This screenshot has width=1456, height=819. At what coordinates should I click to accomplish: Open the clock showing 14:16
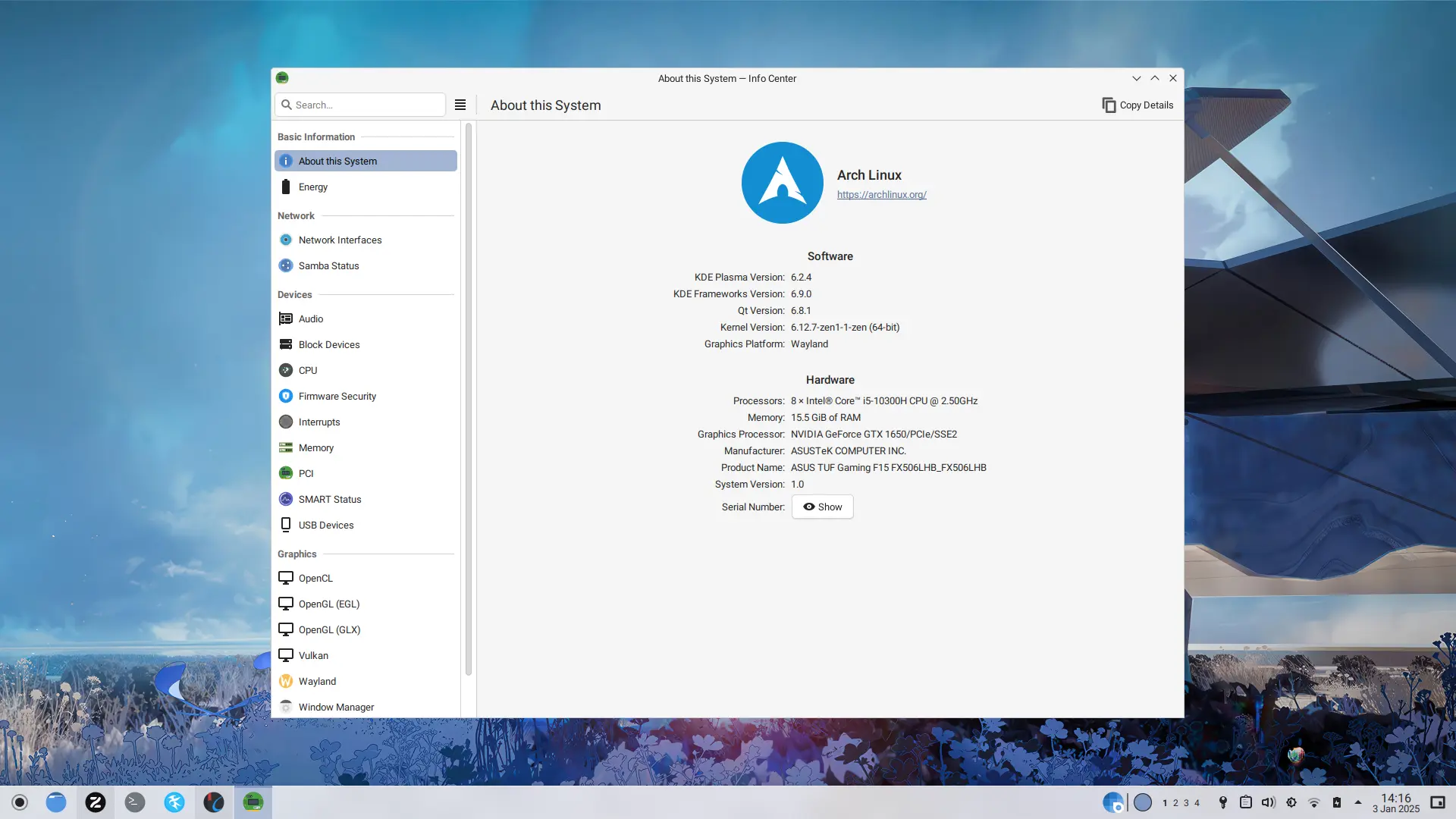pyautogui.click(x=1396, y=803)
